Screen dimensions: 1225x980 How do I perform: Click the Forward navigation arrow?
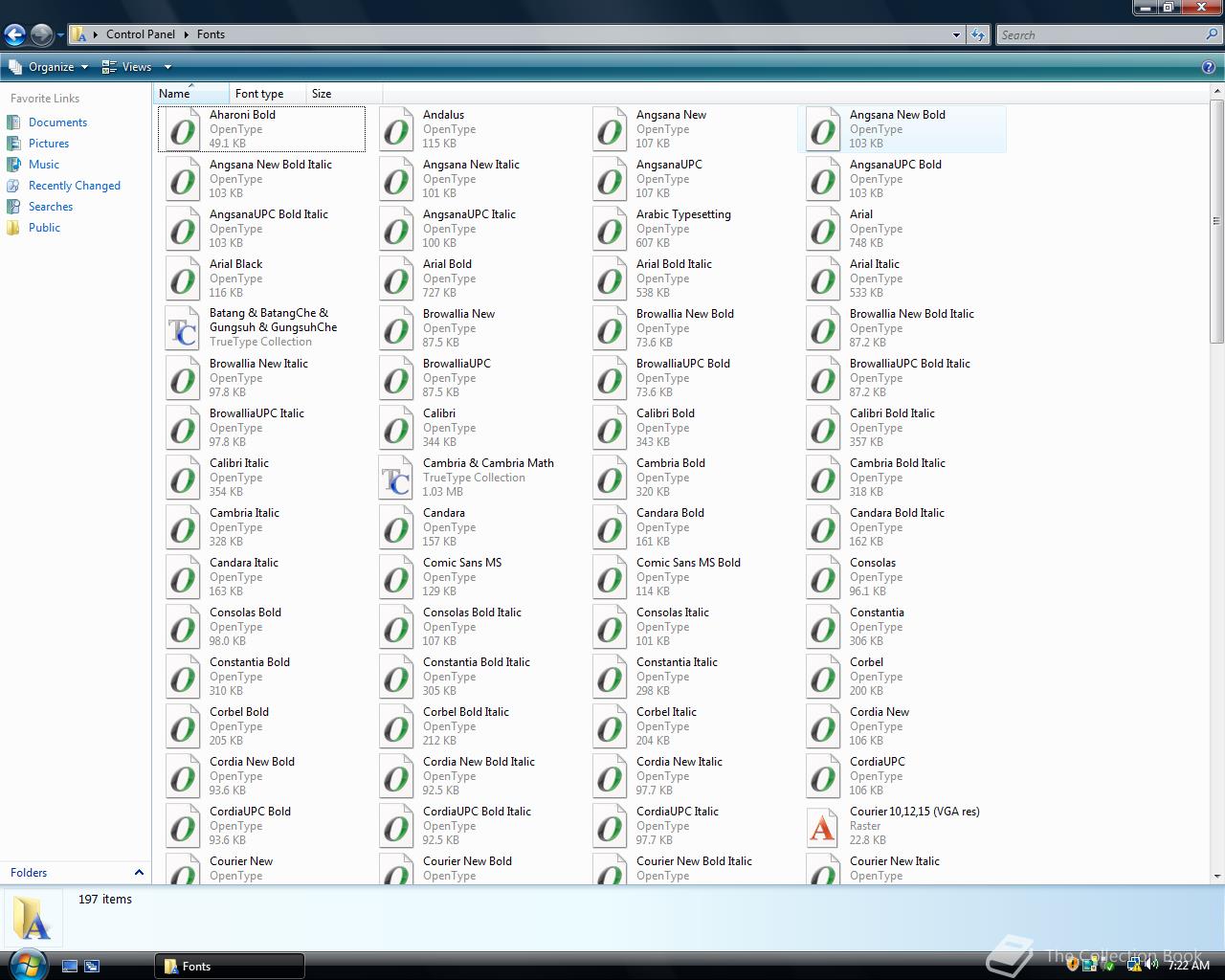[41, 35]
